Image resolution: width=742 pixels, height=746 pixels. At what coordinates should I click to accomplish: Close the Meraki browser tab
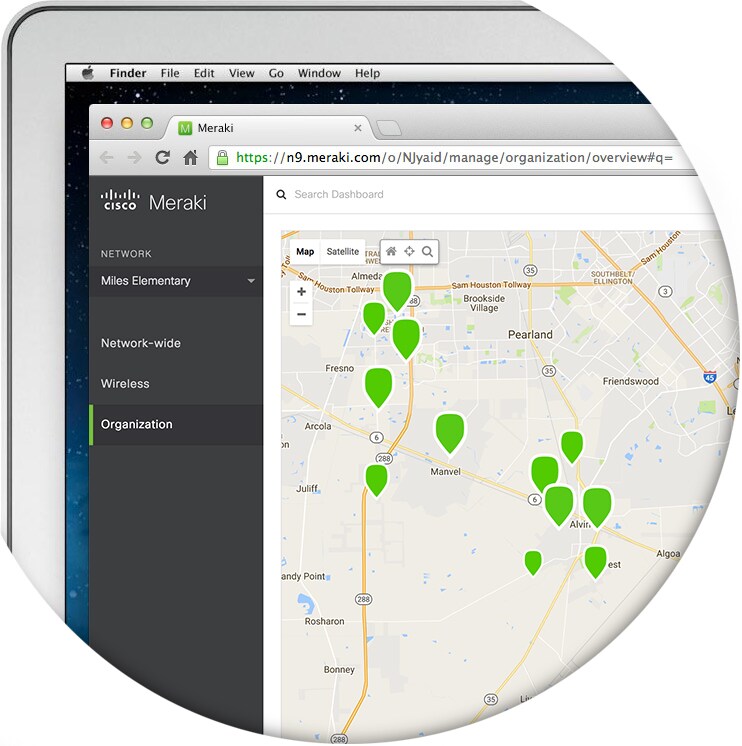click(358, 128)
